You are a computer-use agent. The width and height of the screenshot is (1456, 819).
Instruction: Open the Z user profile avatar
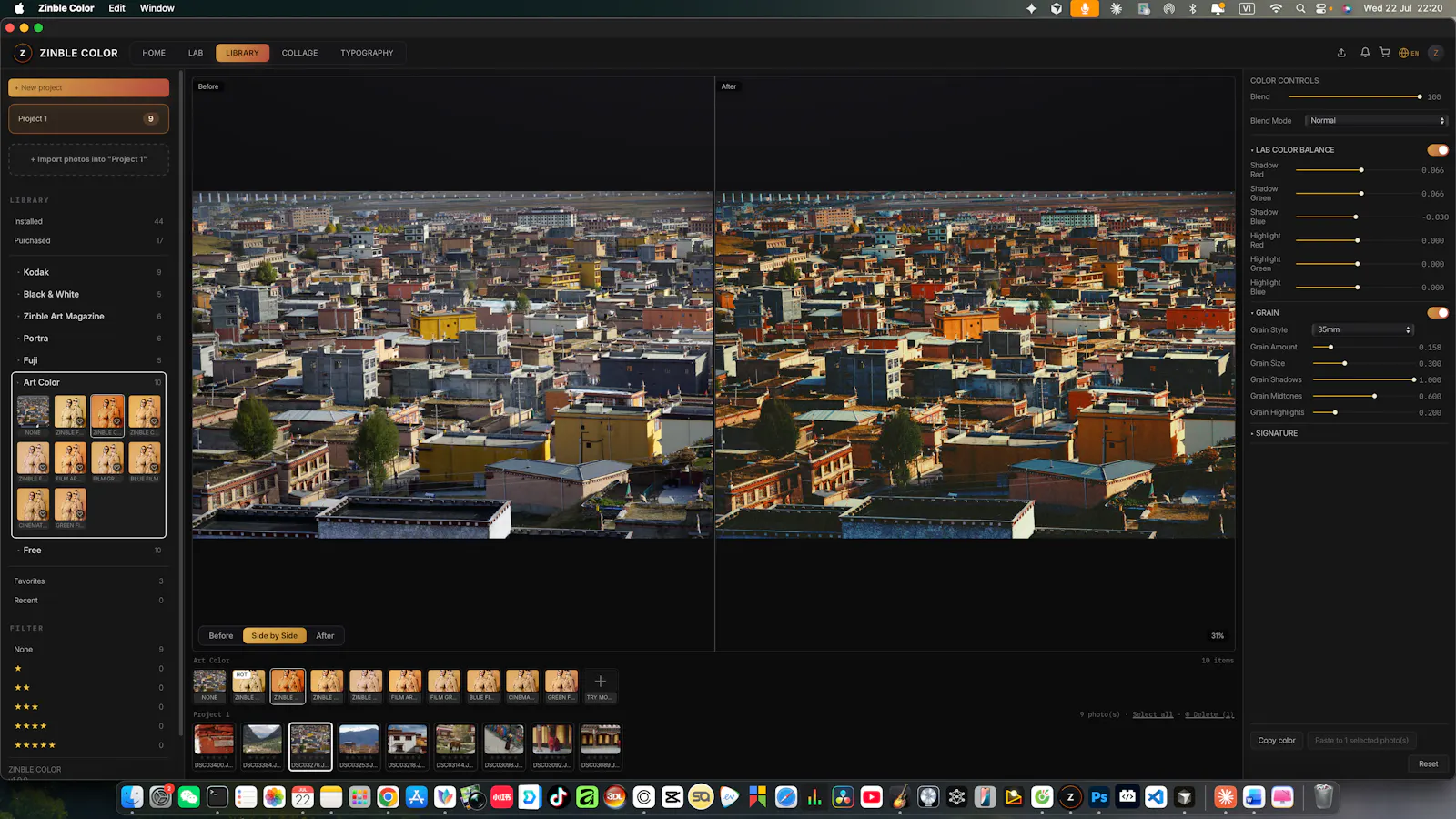(1436, 53)
